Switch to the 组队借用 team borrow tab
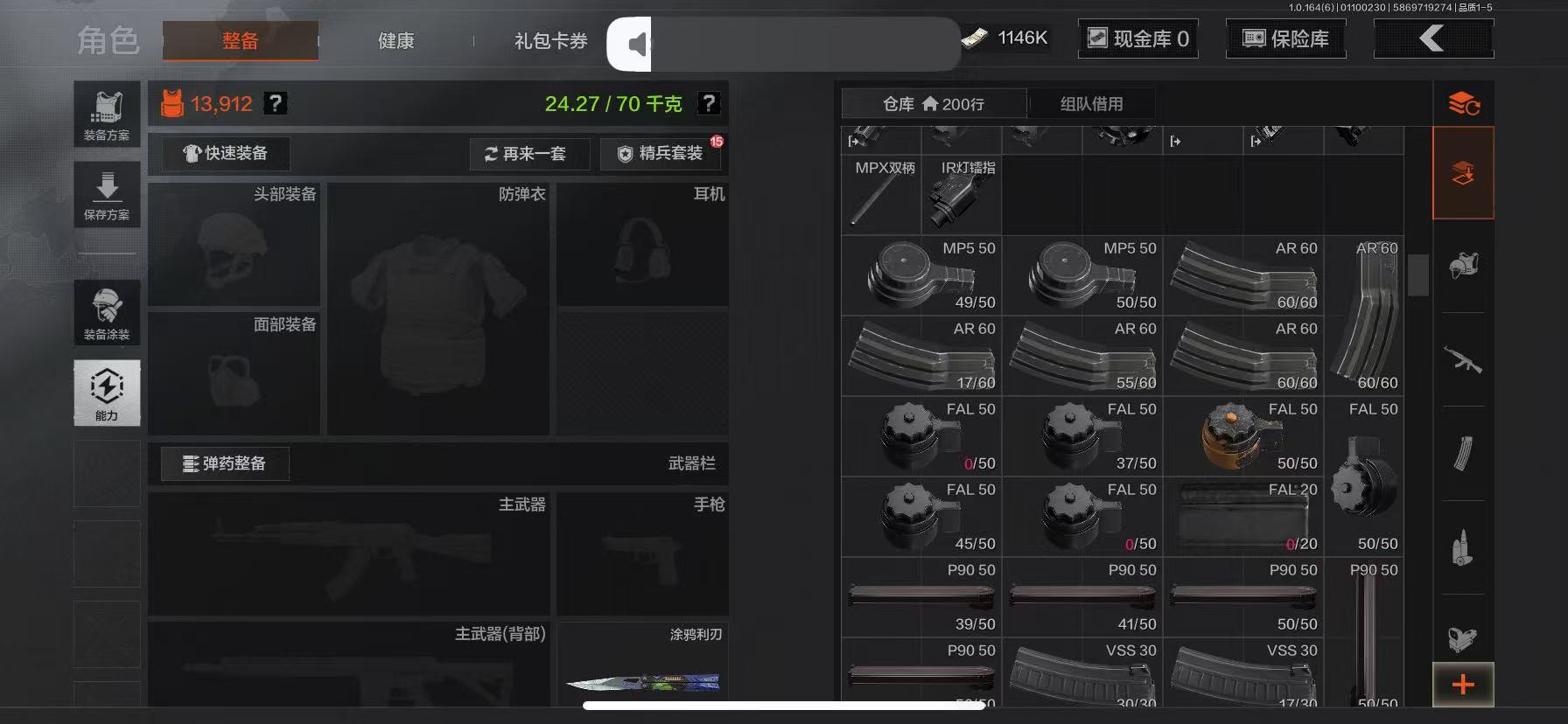This screenshot has width=1568, height=724. coord(1091,104)
